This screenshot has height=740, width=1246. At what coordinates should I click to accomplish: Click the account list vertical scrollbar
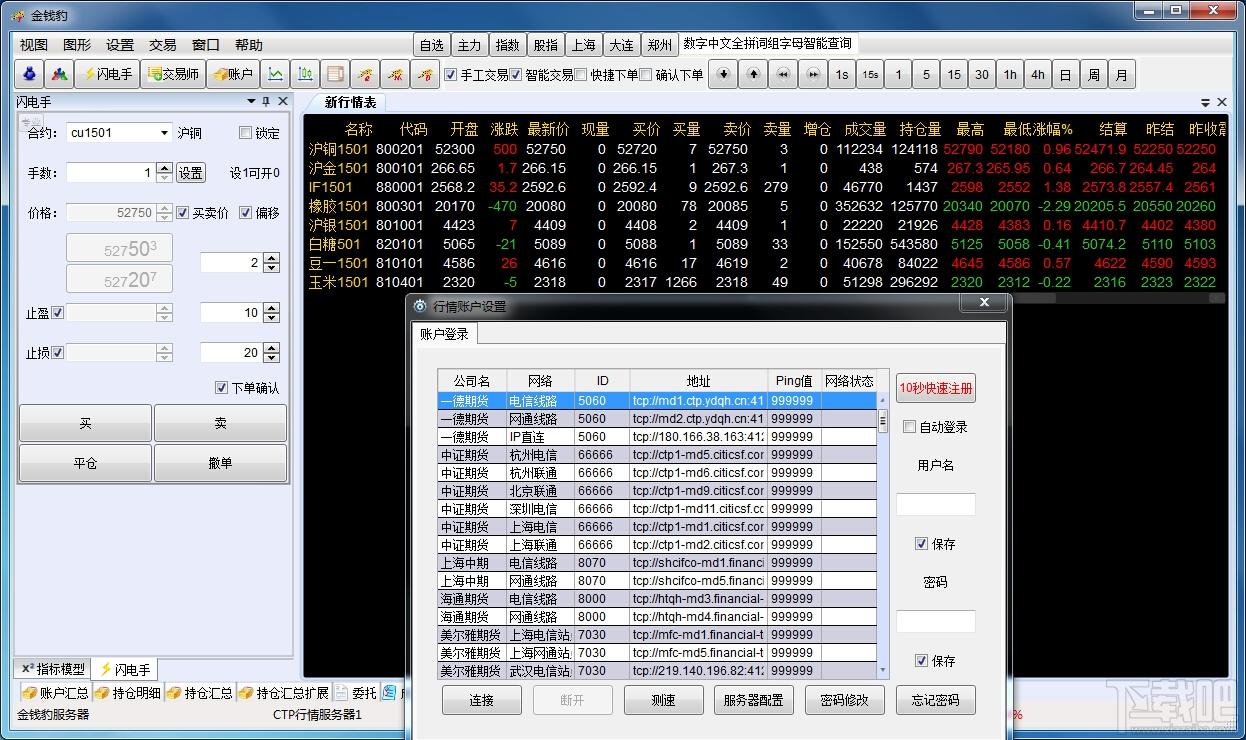pyautogui.click(x=883, y=535)
